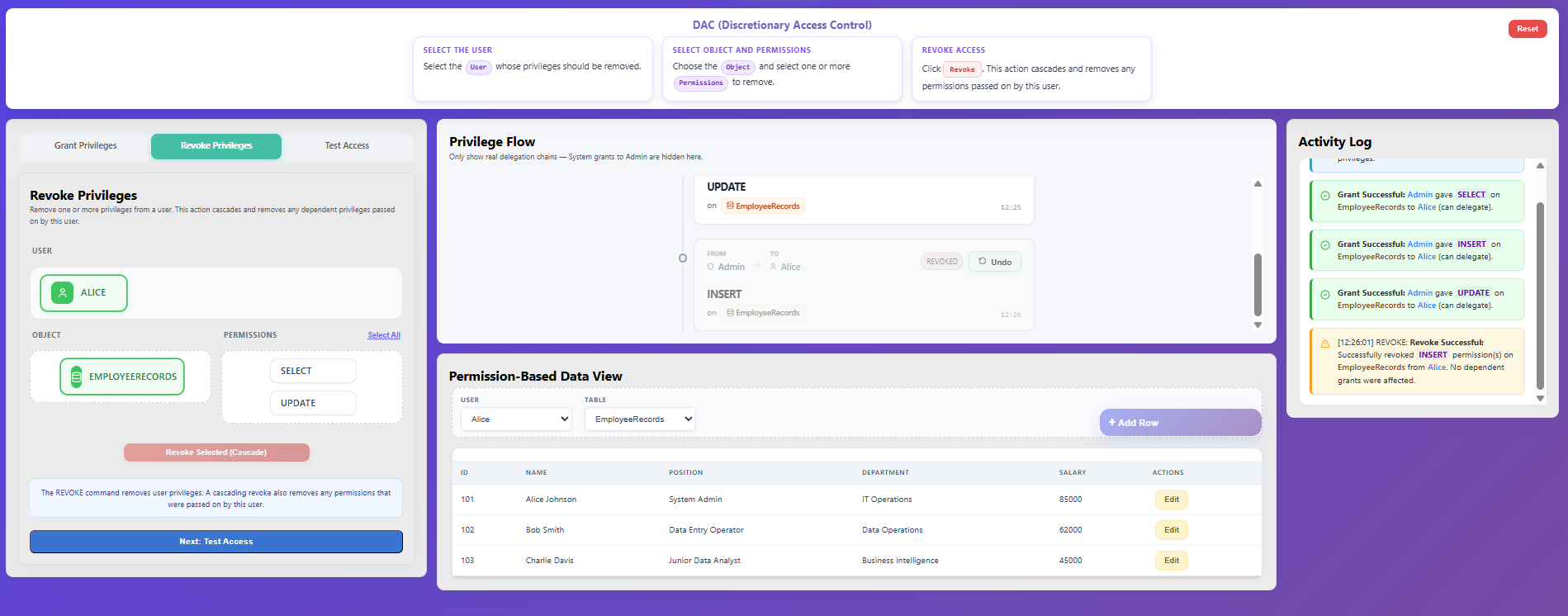Click the plus icon on Add Row
This screenshot has height=616, width=1568.
coord(1112,423)
